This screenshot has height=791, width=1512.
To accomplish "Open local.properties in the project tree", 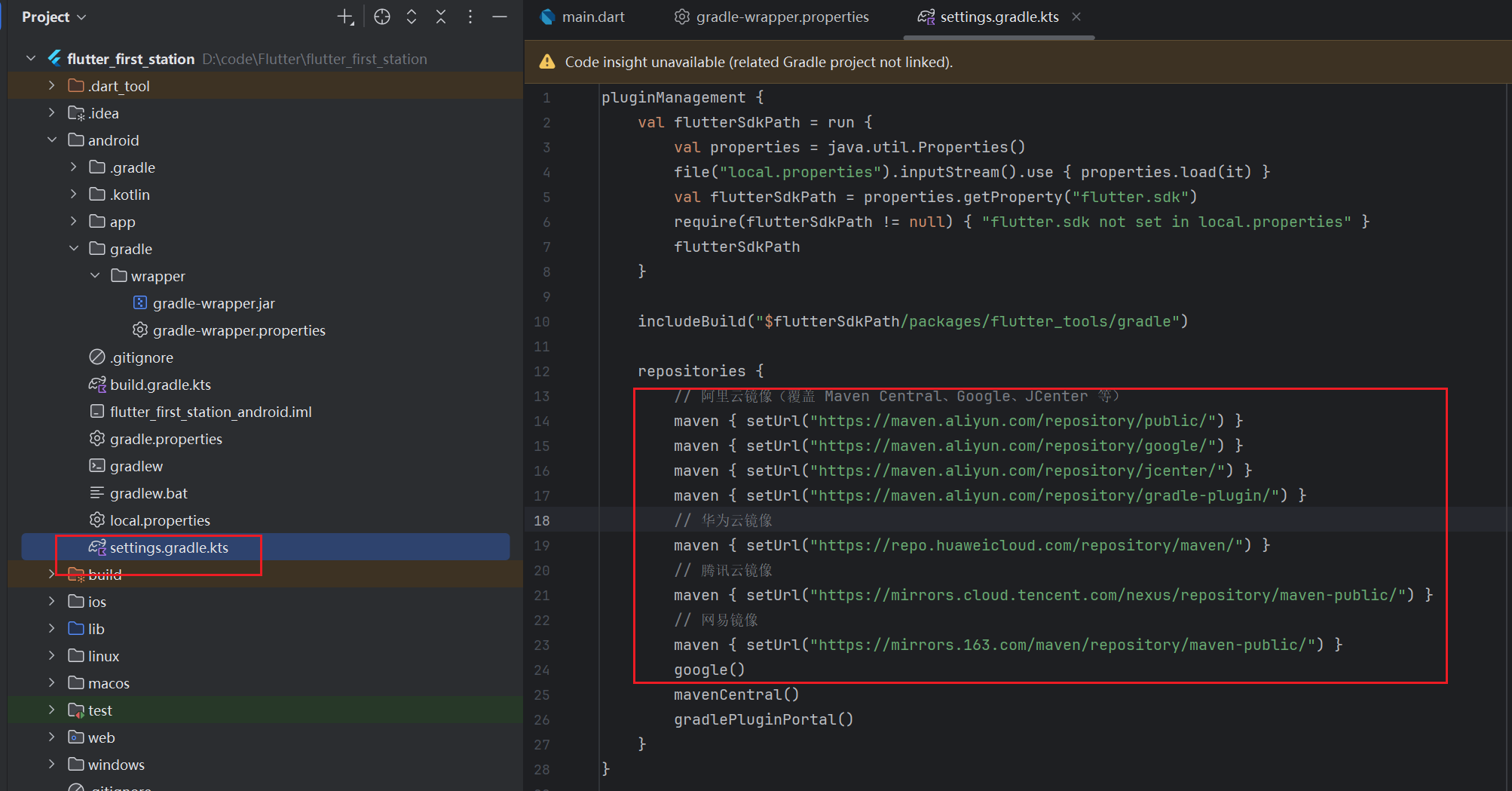I will (x=160, y=520).
